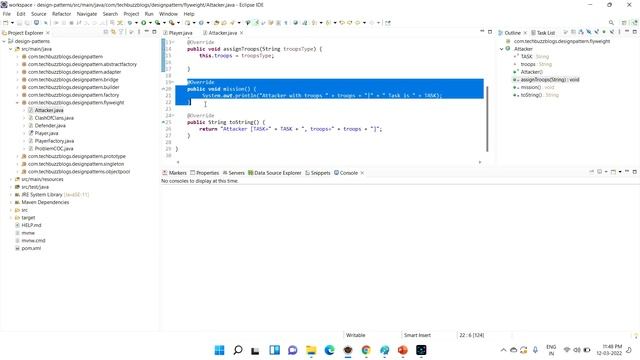The width and height of the screenshot is (640, 360).
Task: Minimize the Outline view
Action: [627, 31]
